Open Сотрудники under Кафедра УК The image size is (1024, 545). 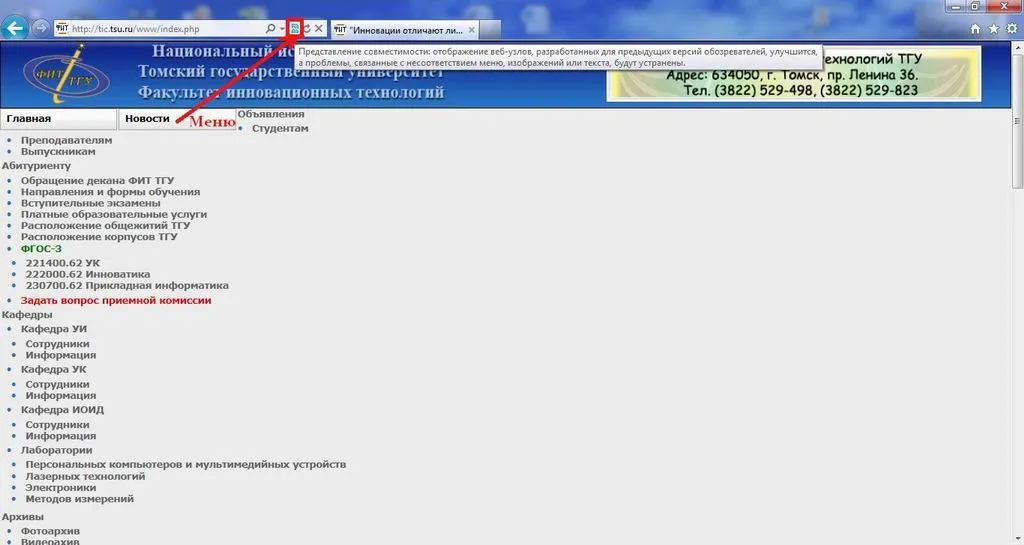(57, 384)
